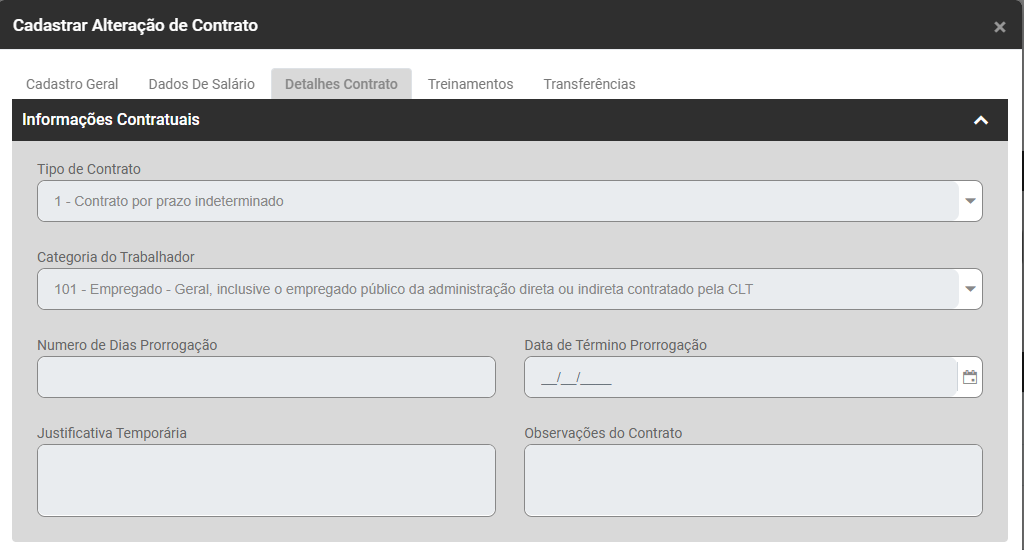The height and width of the screenshot is (550, 1024).
Task: Focus the Observações do Contrato text area
Action: point(753,480)
